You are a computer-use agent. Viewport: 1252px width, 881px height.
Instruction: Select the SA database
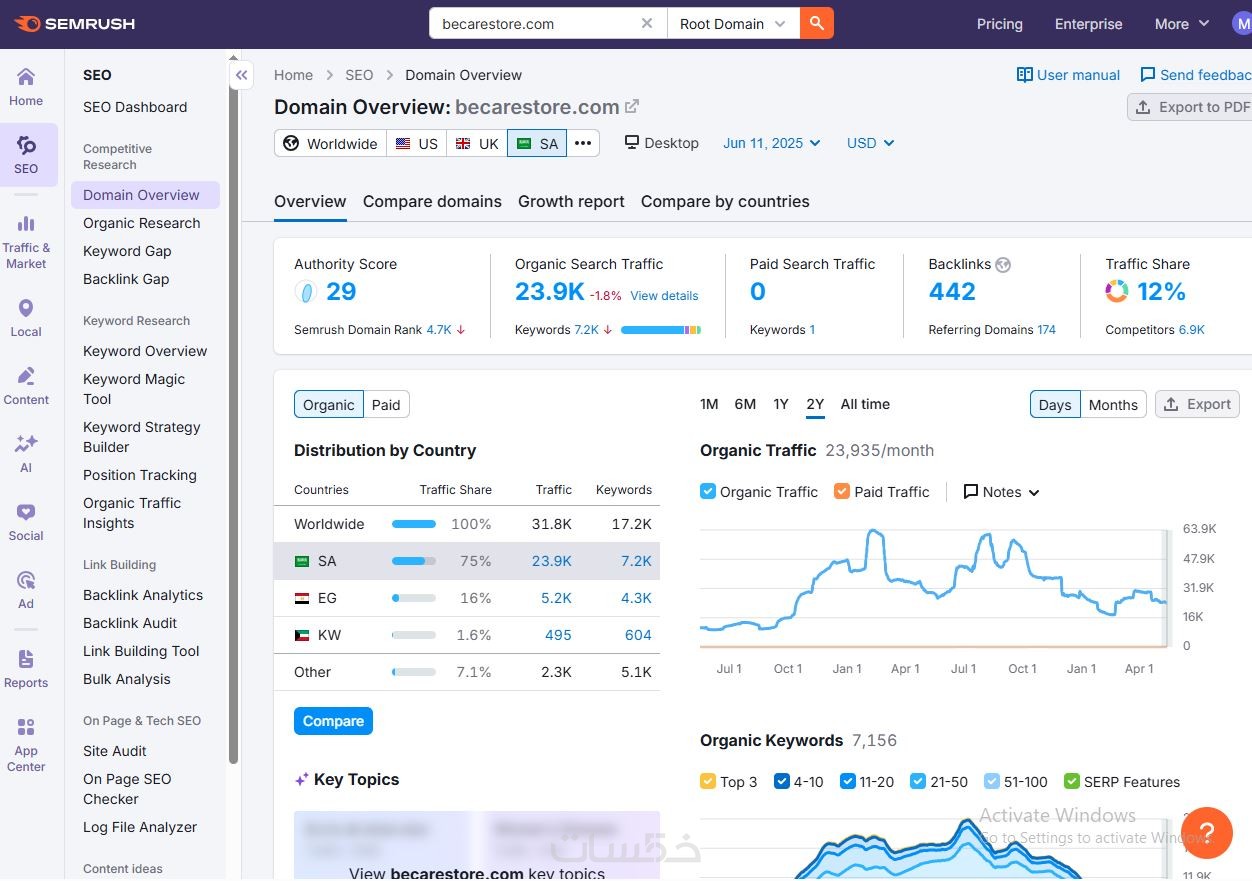[537, 143]
